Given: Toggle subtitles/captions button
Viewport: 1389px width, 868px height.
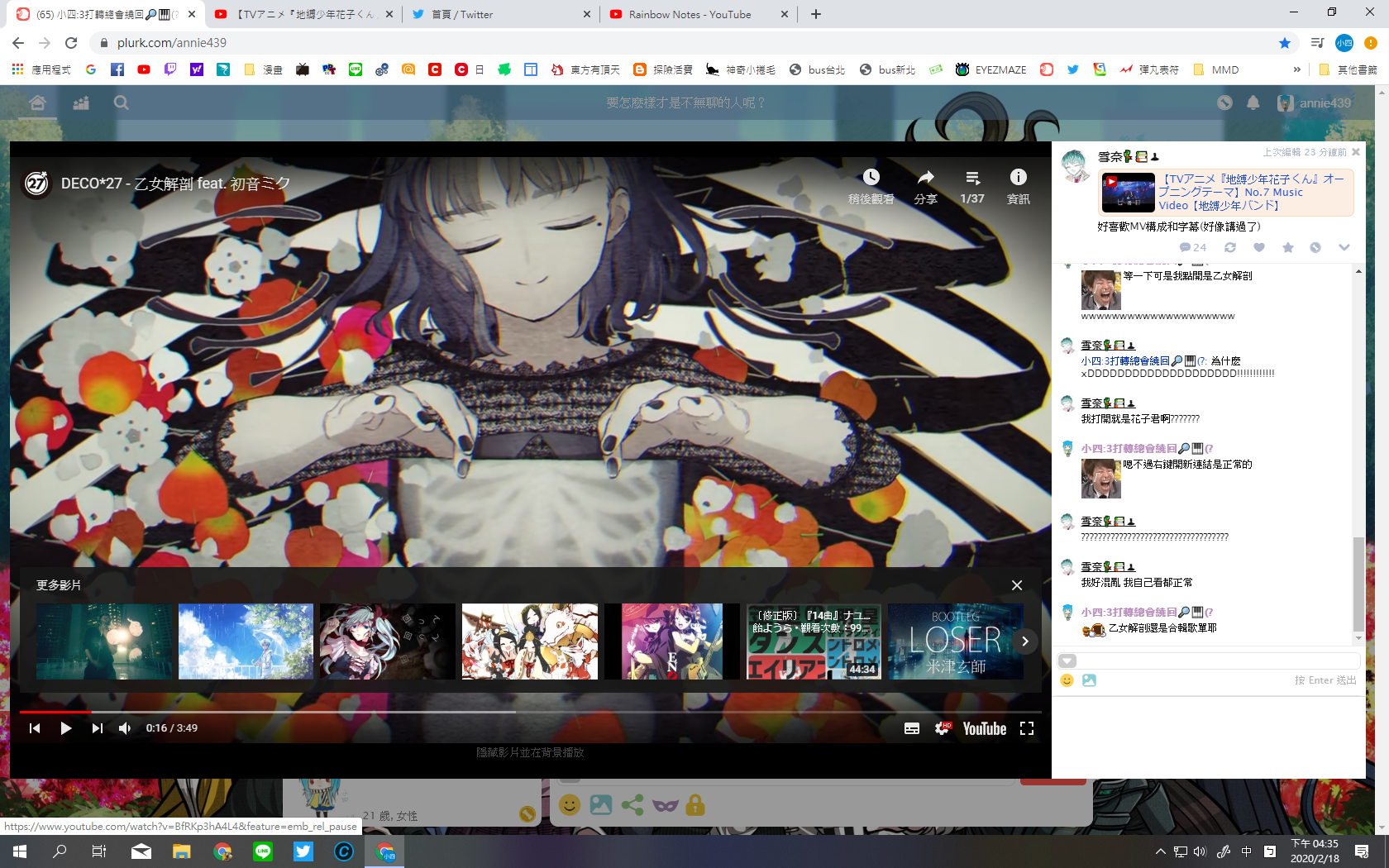Looking at the screenshot, I should 912,728.
